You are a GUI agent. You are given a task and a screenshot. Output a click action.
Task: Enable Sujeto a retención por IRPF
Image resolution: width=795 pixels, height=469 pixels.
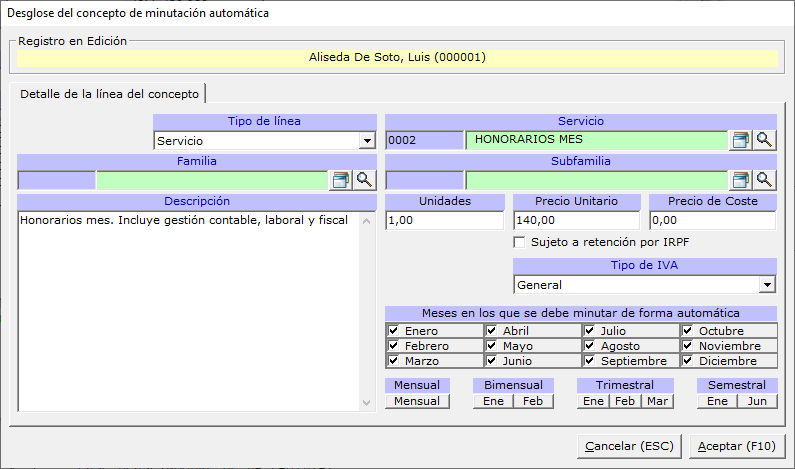519,243
